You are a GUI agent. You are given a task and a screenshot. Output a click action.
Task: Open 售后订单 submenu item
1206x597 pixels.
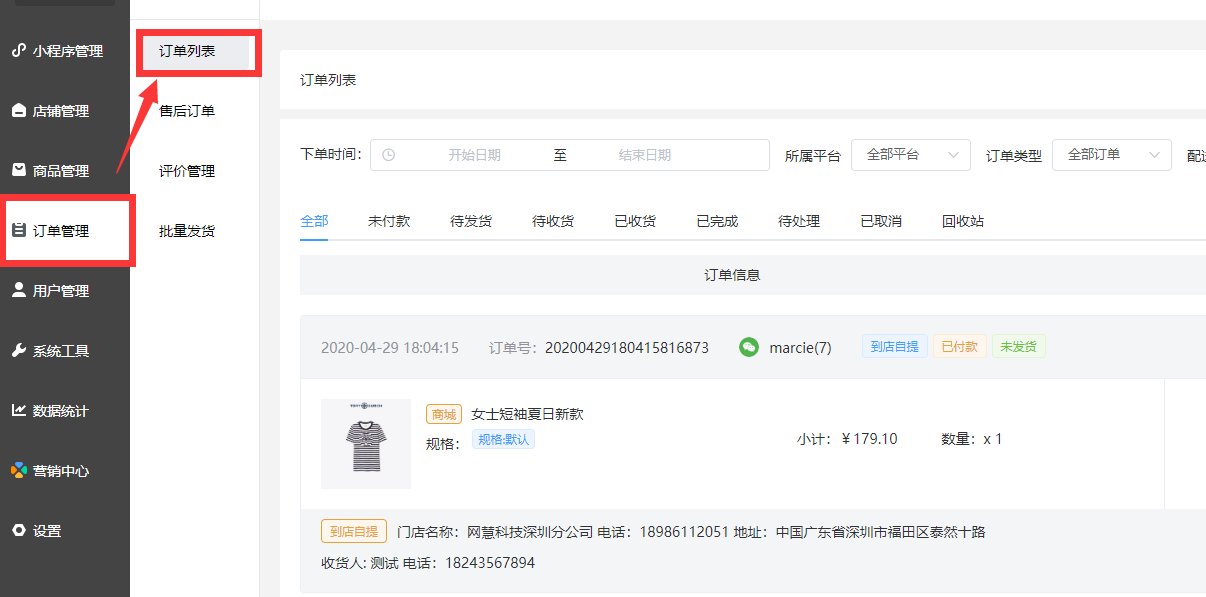click(x=187, y=111)
